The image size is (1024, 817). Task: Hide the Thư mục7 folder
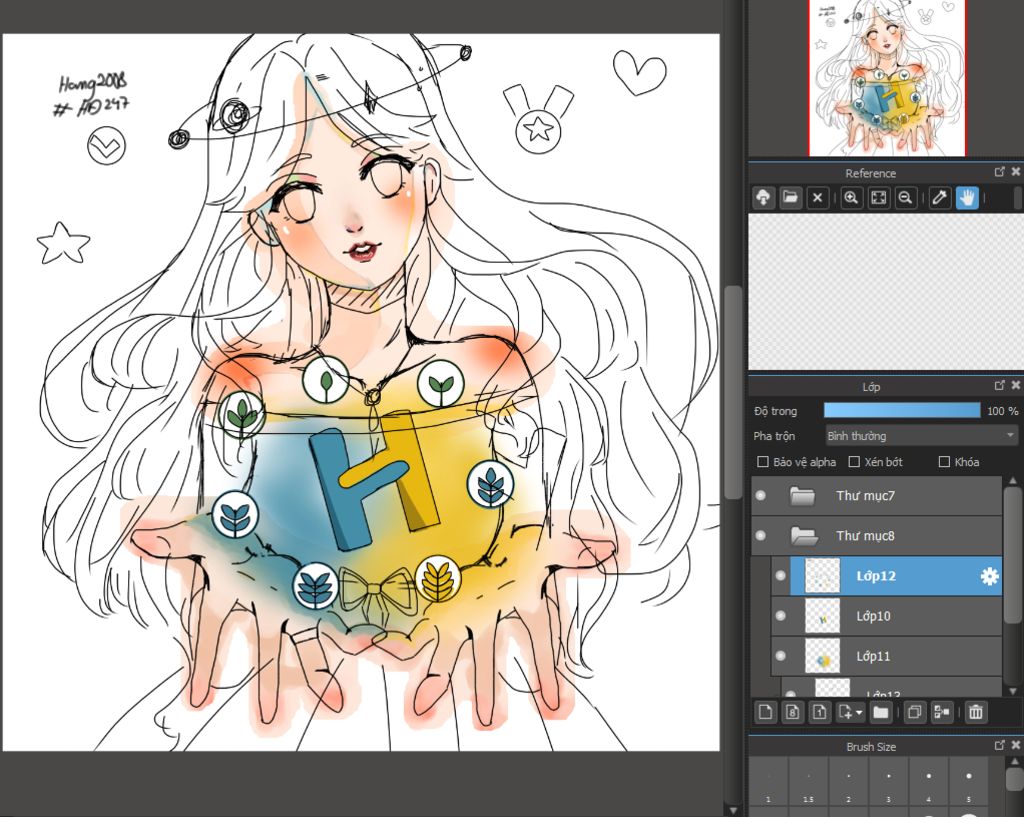(760, 496)
